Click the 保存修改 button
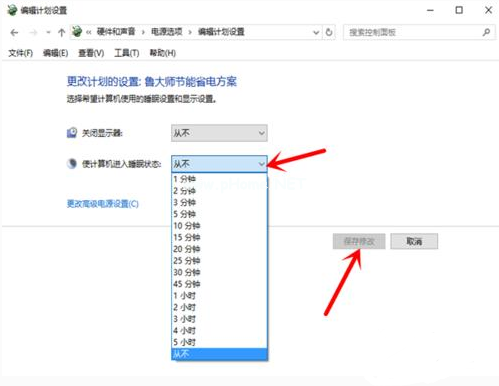 pyautogui.click(x=359, y=241)
